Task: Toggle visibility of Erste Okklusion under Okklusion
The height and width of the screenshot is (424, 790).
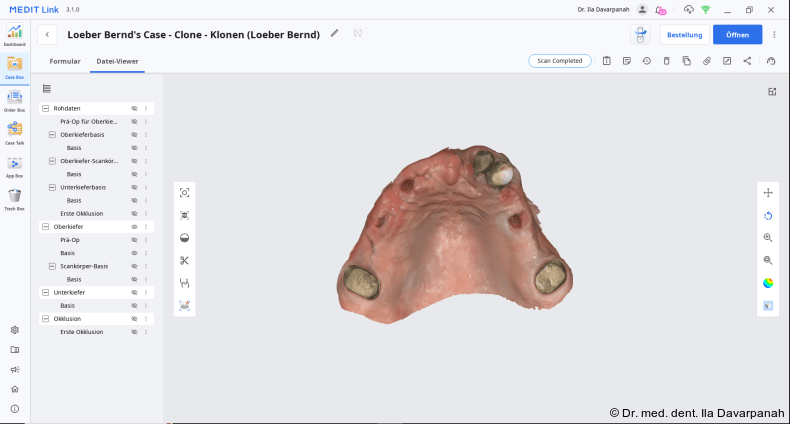Action: tap(134, 332)
